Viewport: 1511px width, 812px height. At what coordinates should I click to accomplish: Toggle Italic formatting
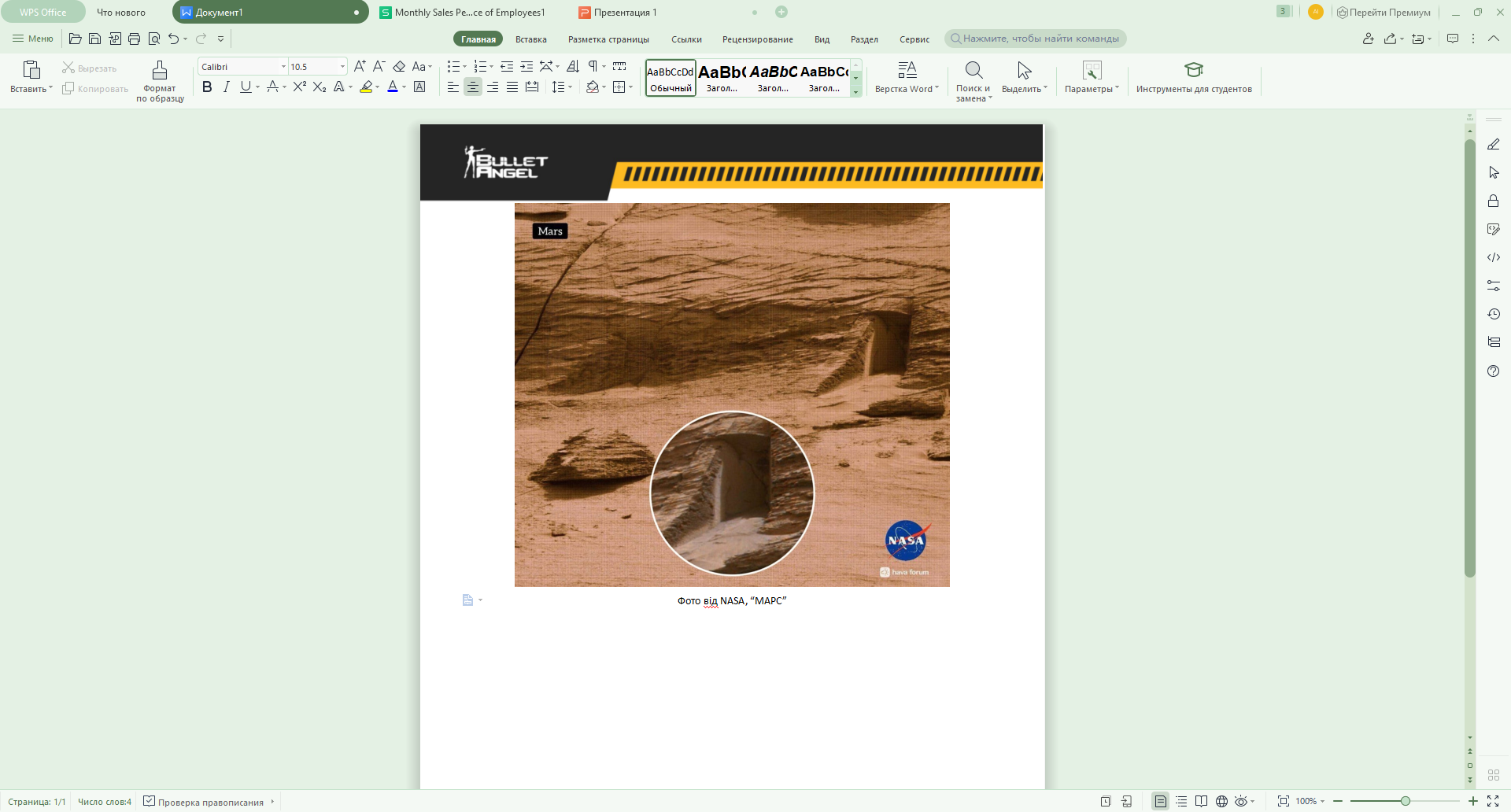click(227, 87)
